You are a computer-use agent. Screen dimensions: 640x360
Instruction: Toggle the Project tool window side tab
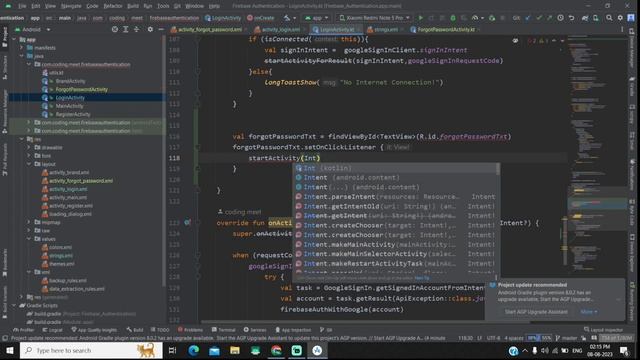tap(4, 38)
